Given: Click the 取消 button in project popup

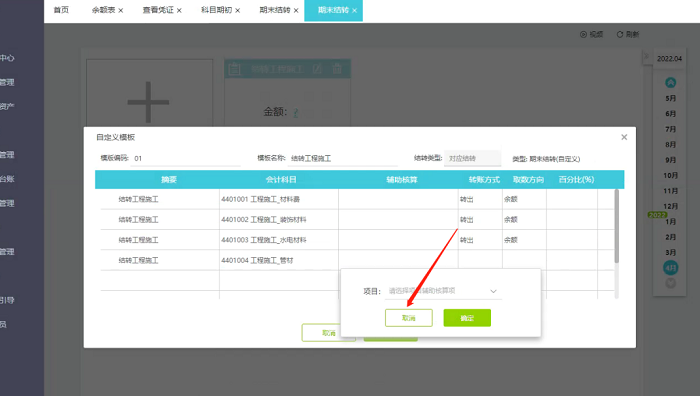Looking at the screenshot, I should [408, 318].
